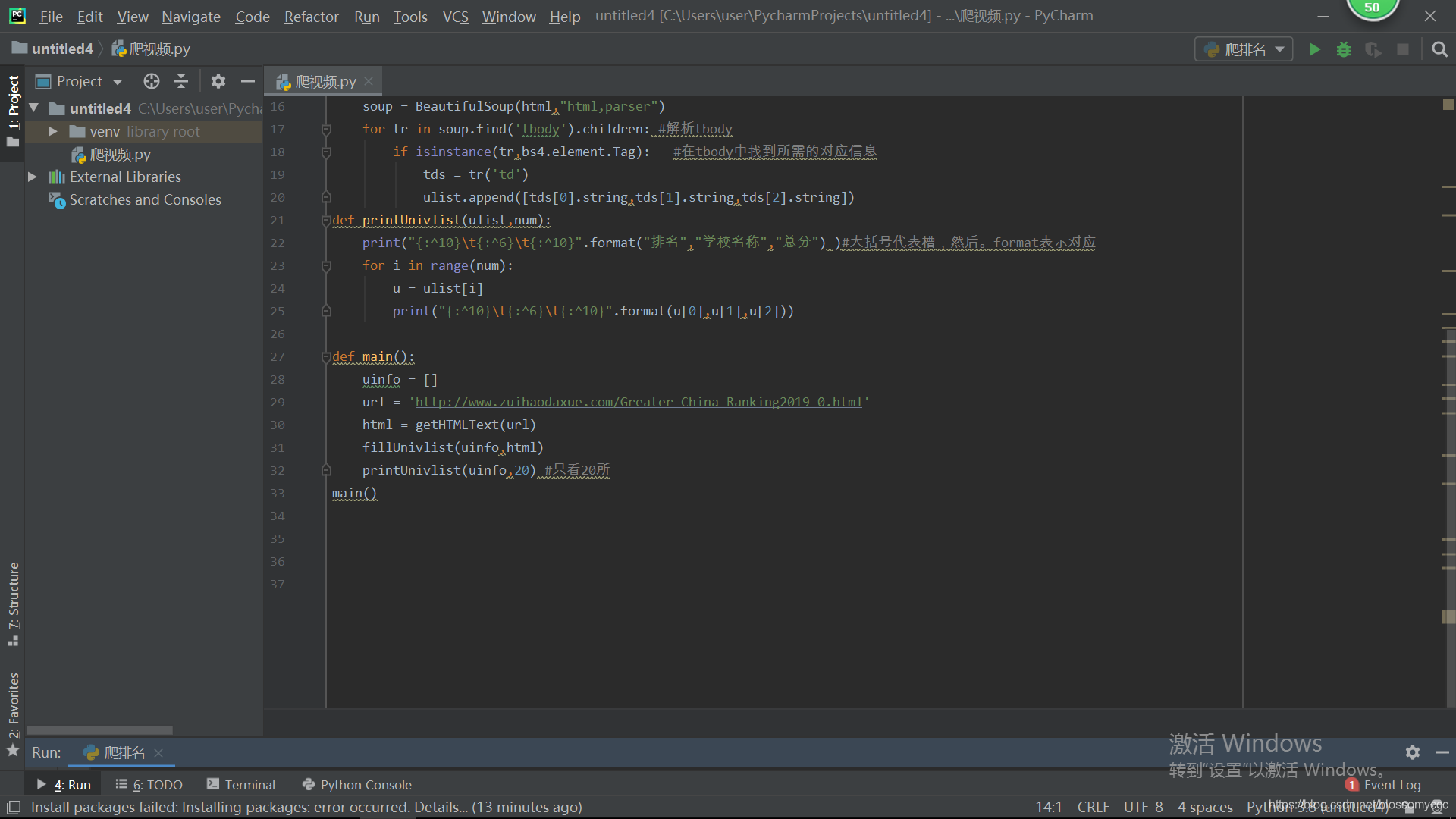
Task: Change file encoding UTF-8 in status bar
Action: (1143, 807)
